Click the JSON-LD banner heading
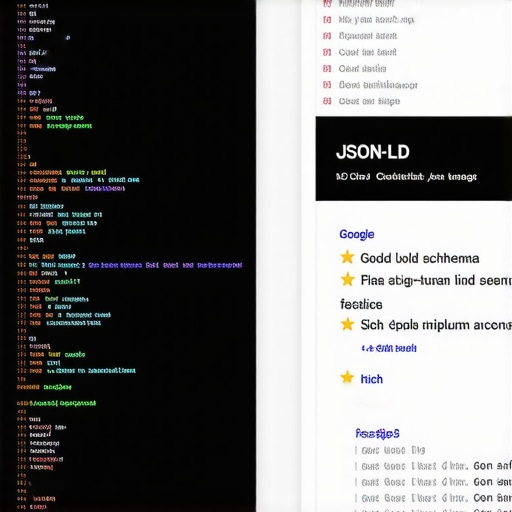This screenshot has height=512, width=512. 373,152
